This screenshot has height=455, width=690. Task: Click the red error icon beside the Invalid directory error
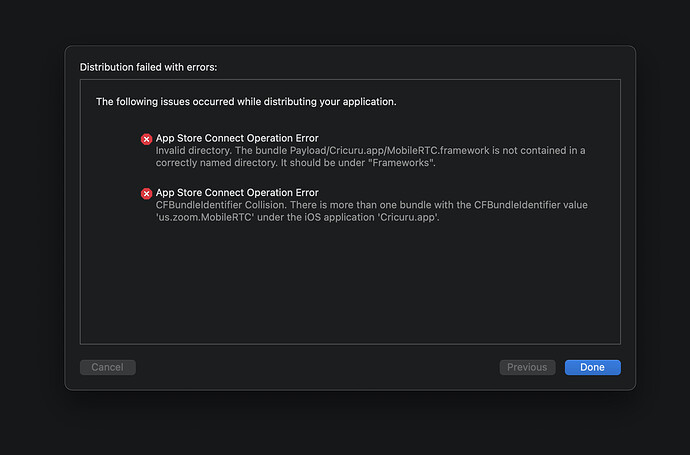pos(146,139)
